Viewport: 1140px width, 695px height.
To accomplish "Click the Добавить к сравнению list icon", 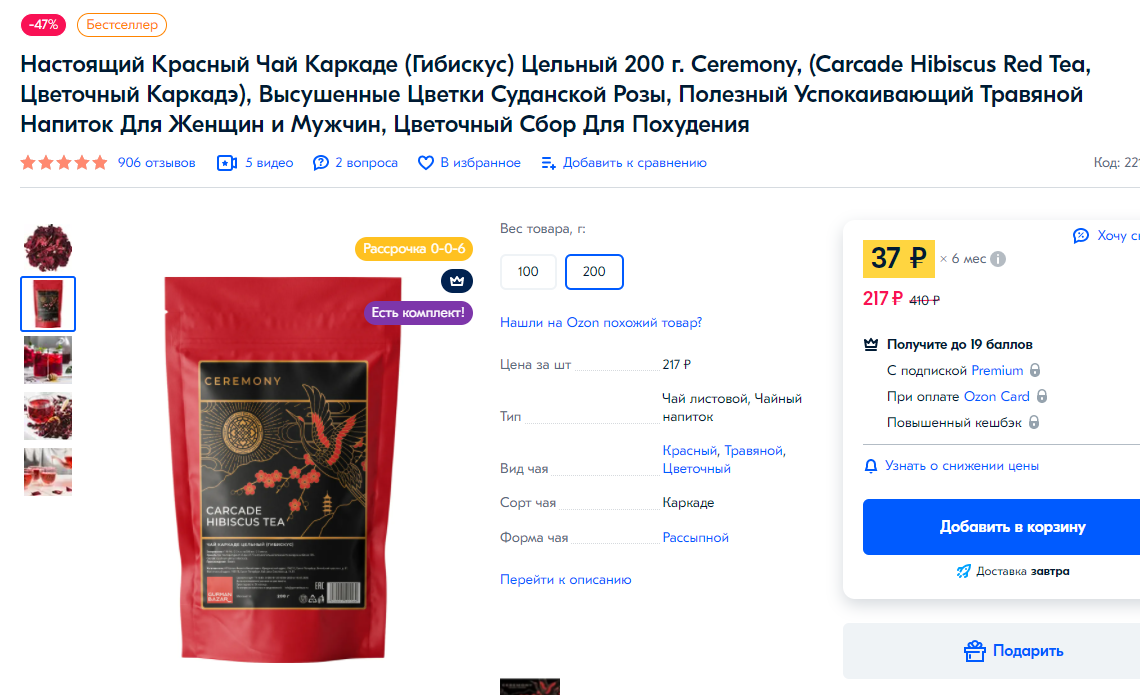I will pos(549,163).
